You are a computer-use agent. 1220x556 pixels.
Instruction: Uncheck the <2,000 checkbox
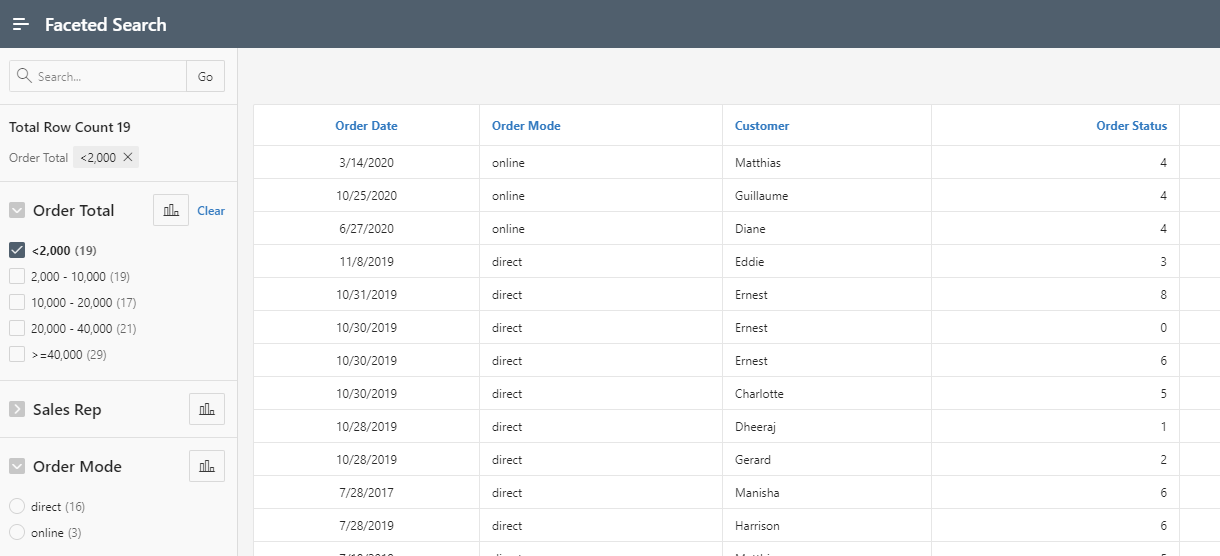click(x=17, y=250)
